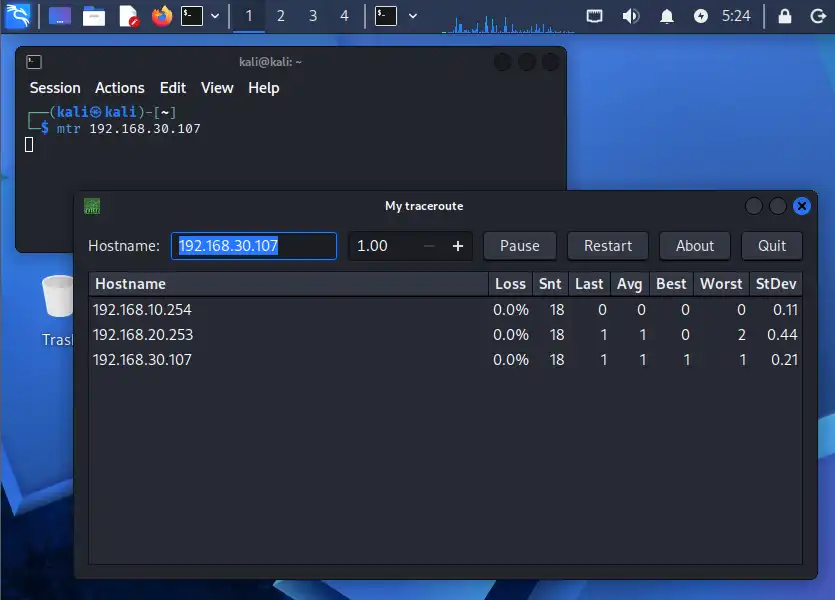This screenshot has width=835, height=600.
Task: Click the Snt column header
Action: pos(550,284)
